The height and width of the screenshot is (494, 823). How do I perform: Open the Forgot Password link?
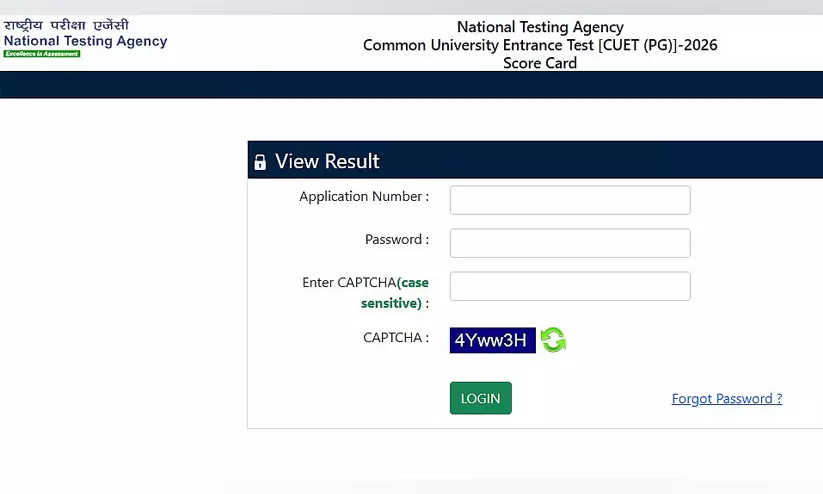pyautogui.click(x=727, y=398)
